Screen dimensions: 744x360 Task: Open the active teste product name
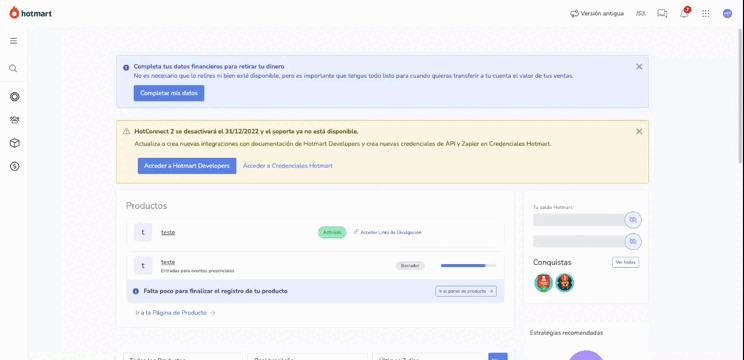[168, 232]
